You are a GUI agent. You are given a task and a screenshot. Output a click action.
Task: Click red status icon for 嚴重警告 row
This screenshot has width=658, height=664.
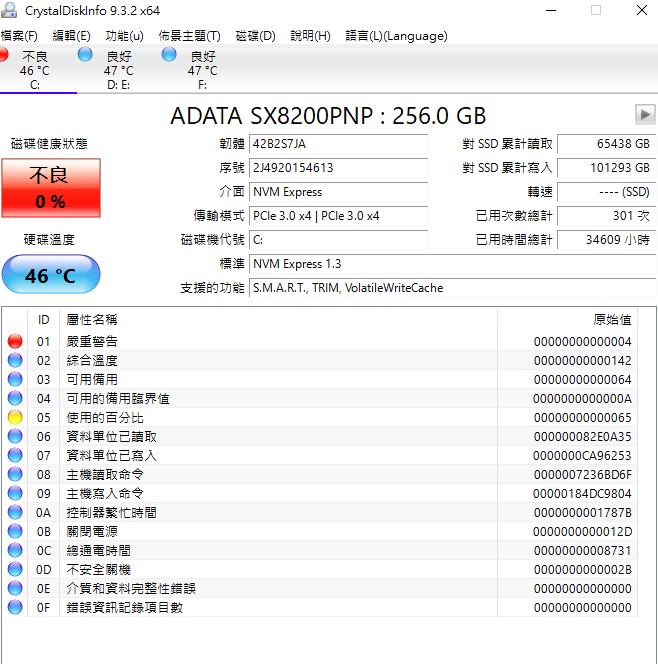pos(15,342)
